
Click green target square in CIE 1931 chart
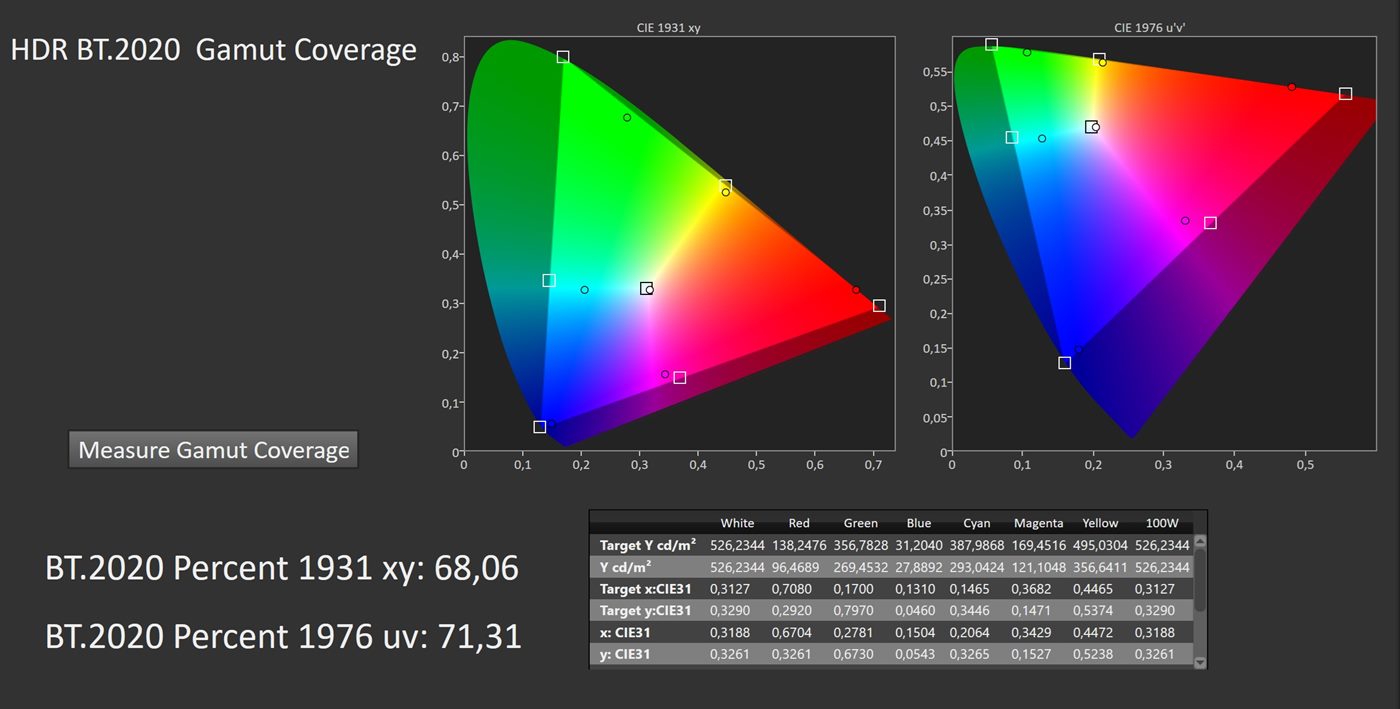(563, 57)
